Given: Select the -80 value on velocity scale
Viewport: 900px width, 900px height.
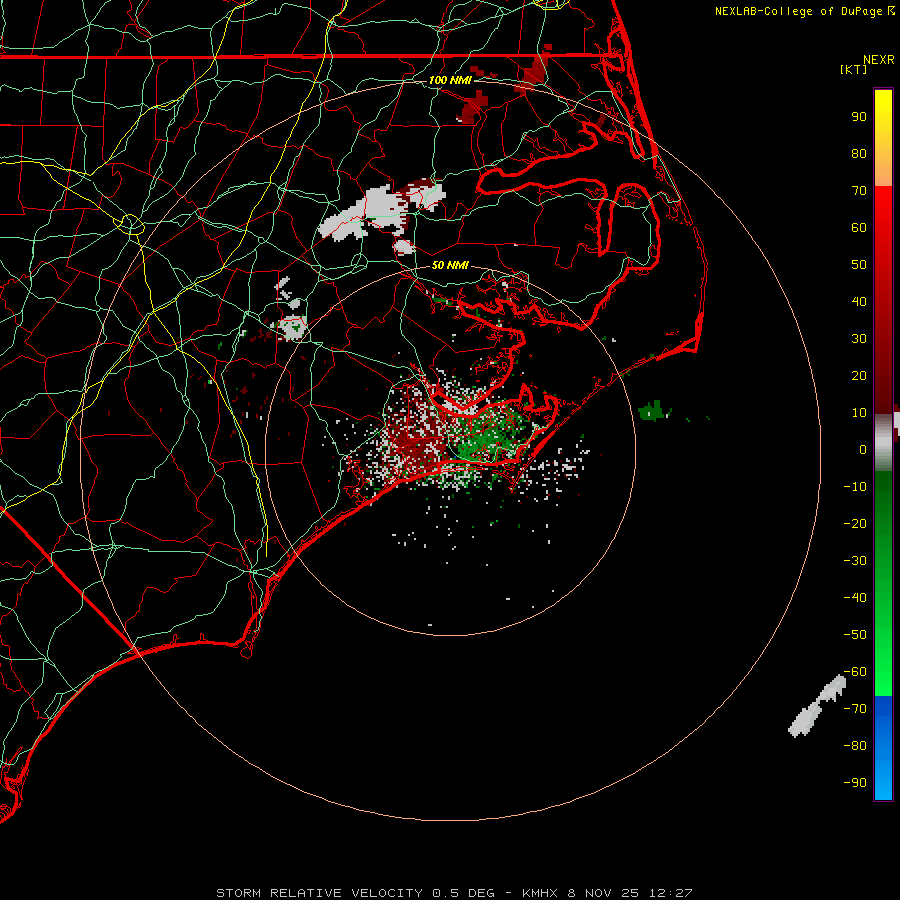Looking at the screenshot, I should tap(855, 746).
